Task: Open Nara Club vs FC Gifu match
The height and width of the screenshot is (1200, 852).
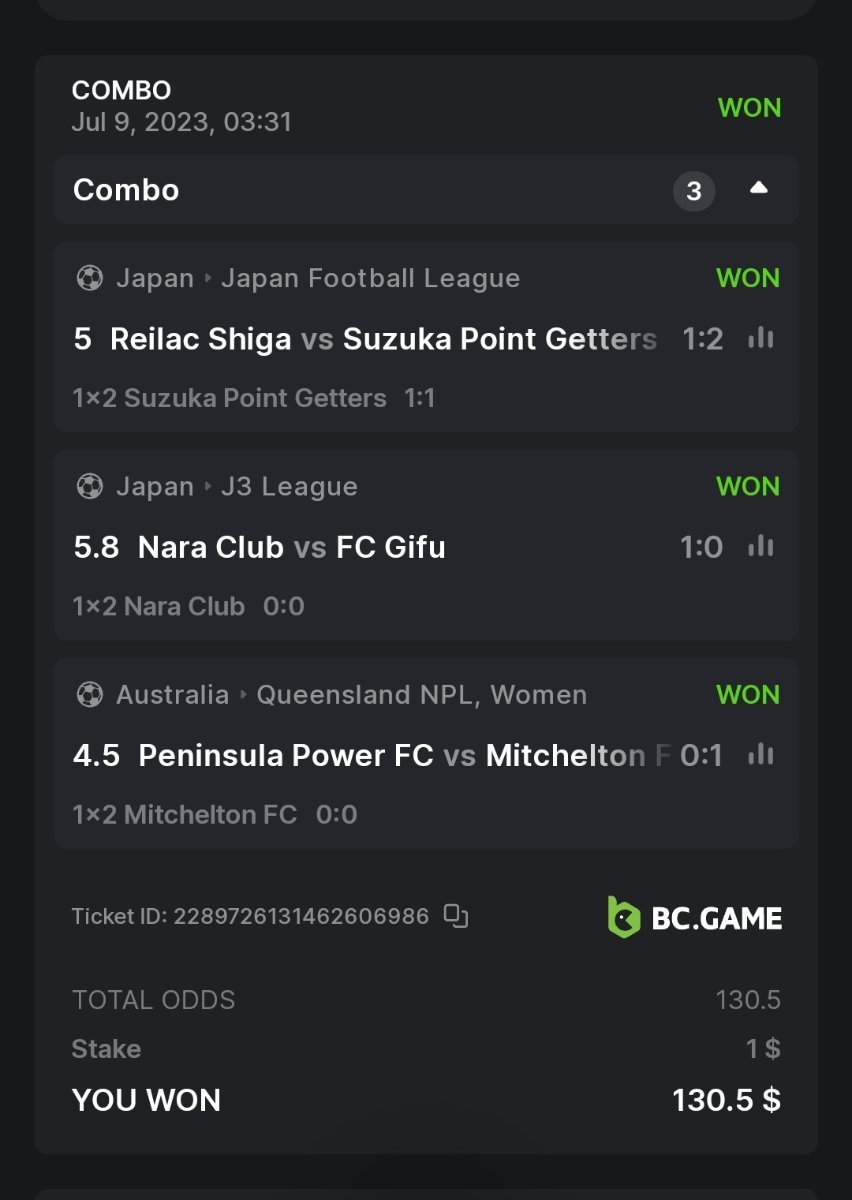Action: [x=291, y=547]
